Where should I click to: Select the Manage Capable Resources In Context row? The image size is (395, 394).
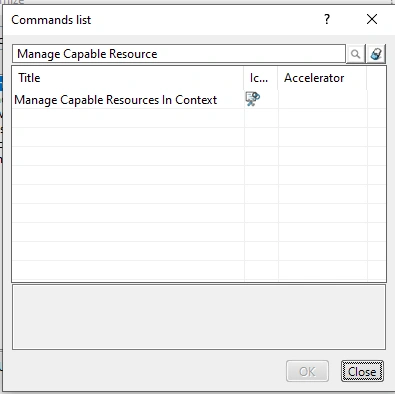coord(199,99)
